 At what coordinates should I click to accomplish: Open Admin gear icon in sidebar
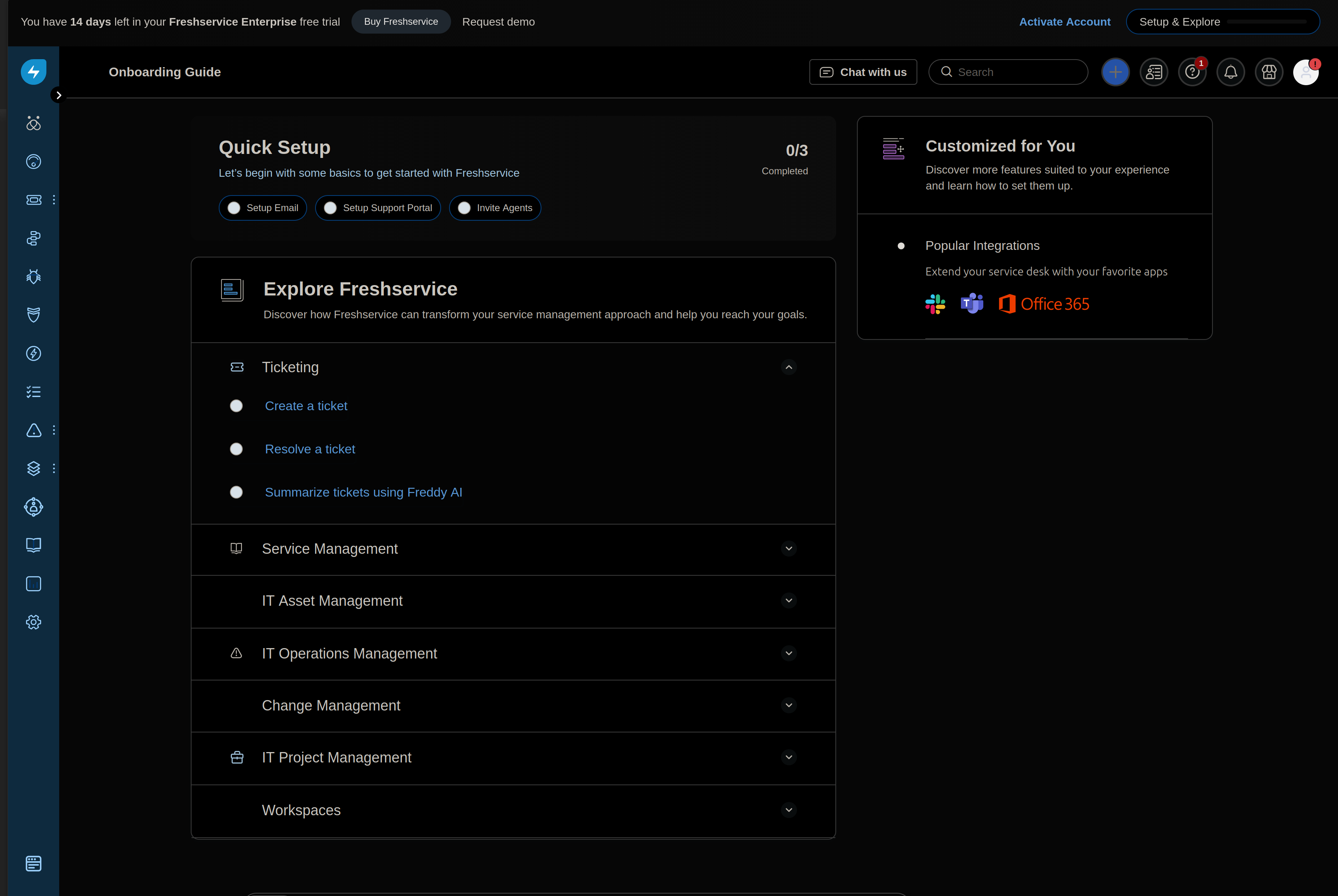pyautogui.click(x=34, y=622)
